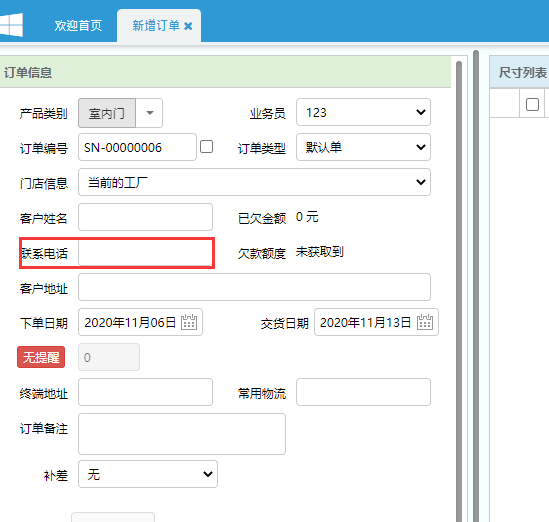Open the 交货日期 calendar picker icon
The height and width of the screenshot is (522, 549).
[425, 322]
